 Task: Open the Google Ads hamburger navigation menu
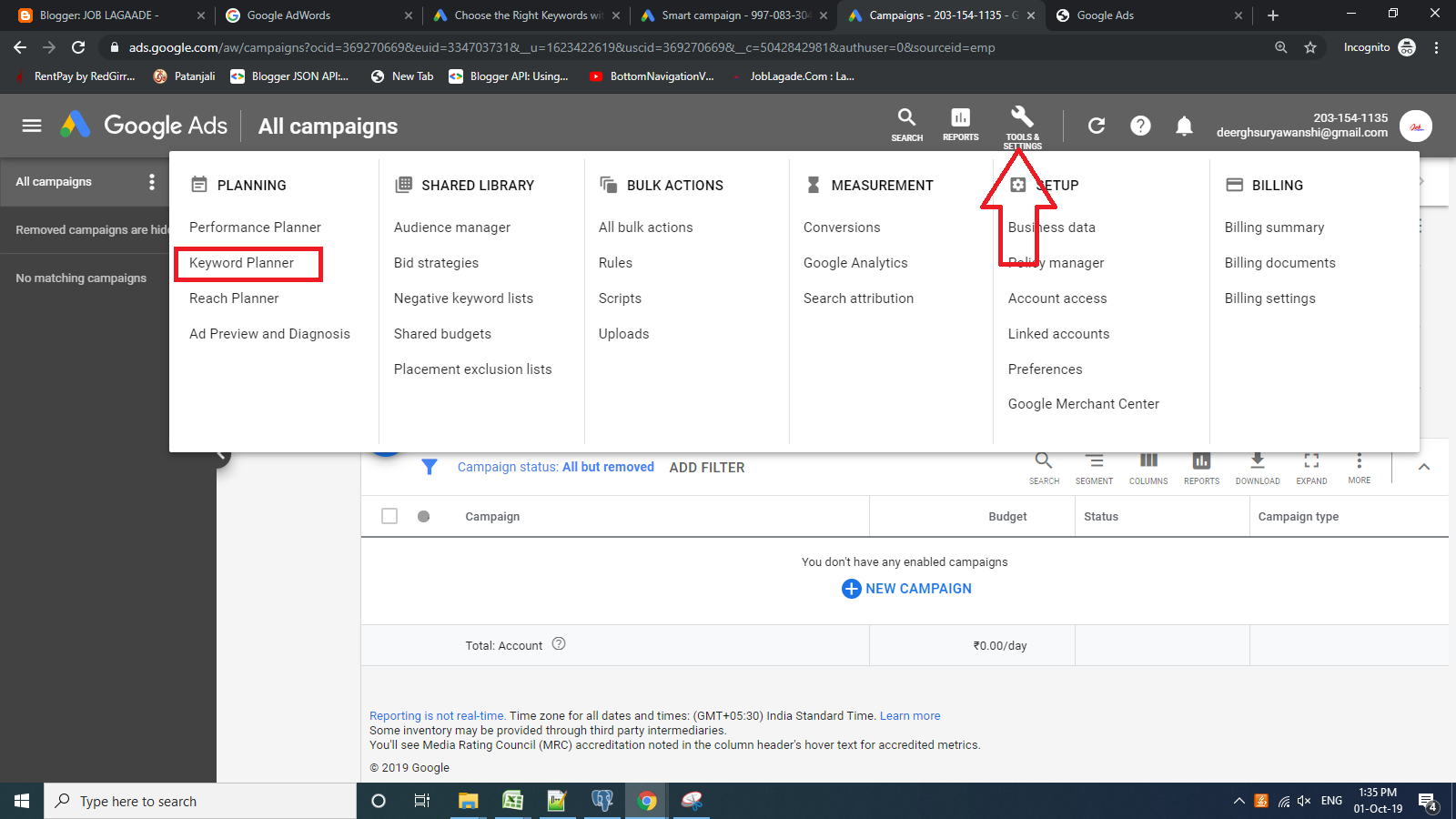click(x=32, y=126)
